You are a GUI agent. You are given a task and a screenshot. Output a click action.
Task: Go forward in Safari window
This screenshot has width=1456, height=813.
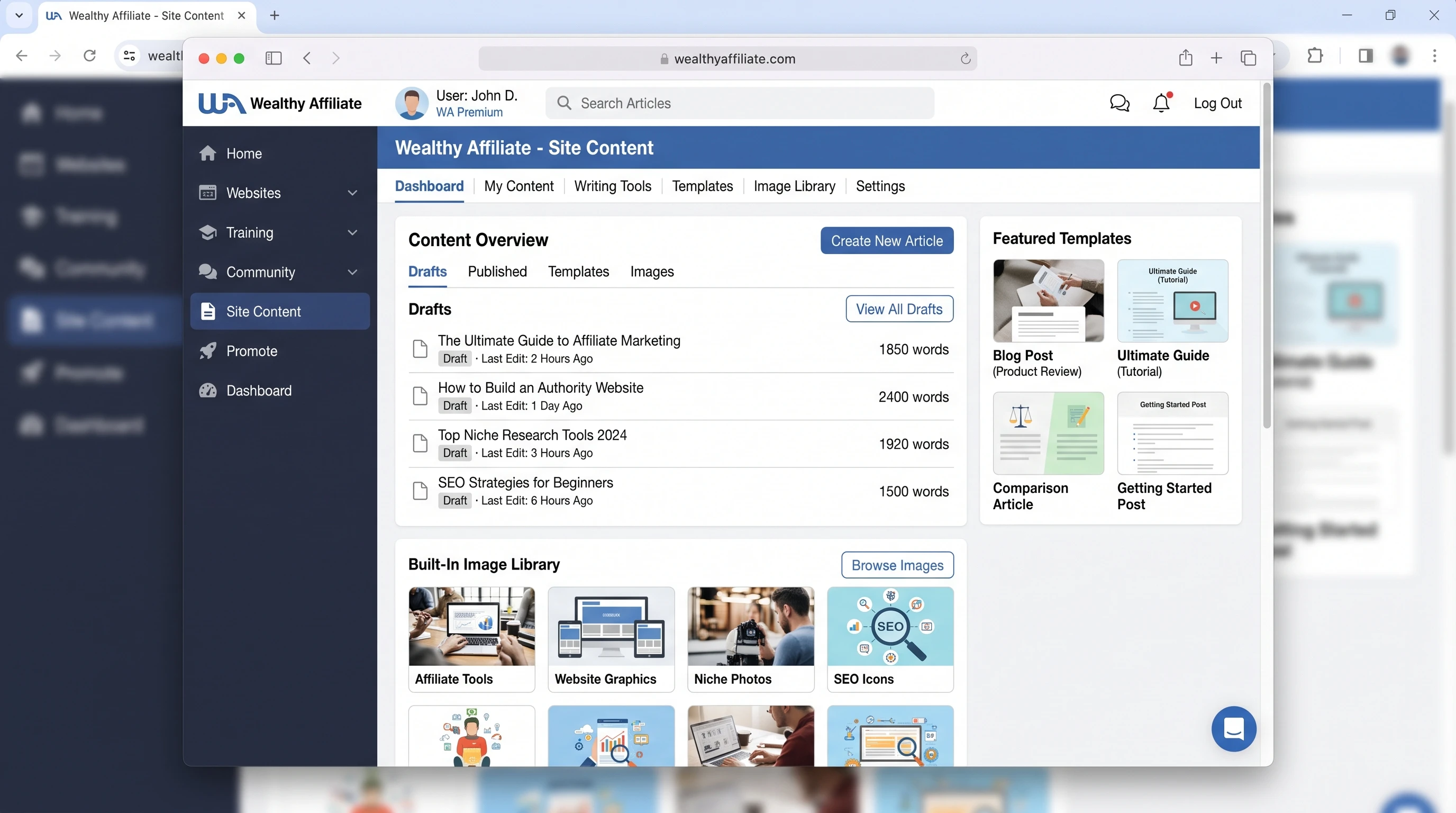pyautogui.click(x=336, y=58)
